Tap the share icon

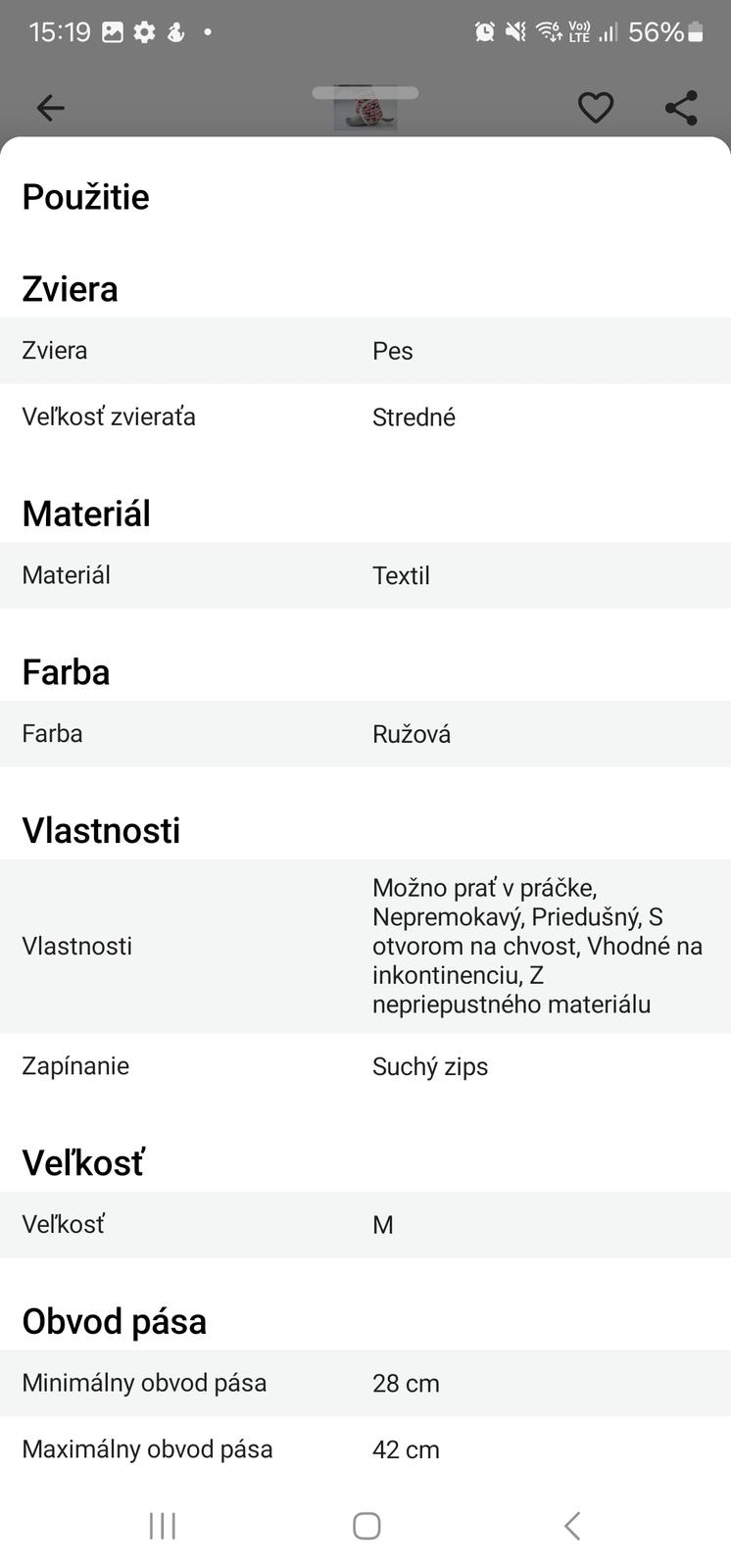(681, 108)
